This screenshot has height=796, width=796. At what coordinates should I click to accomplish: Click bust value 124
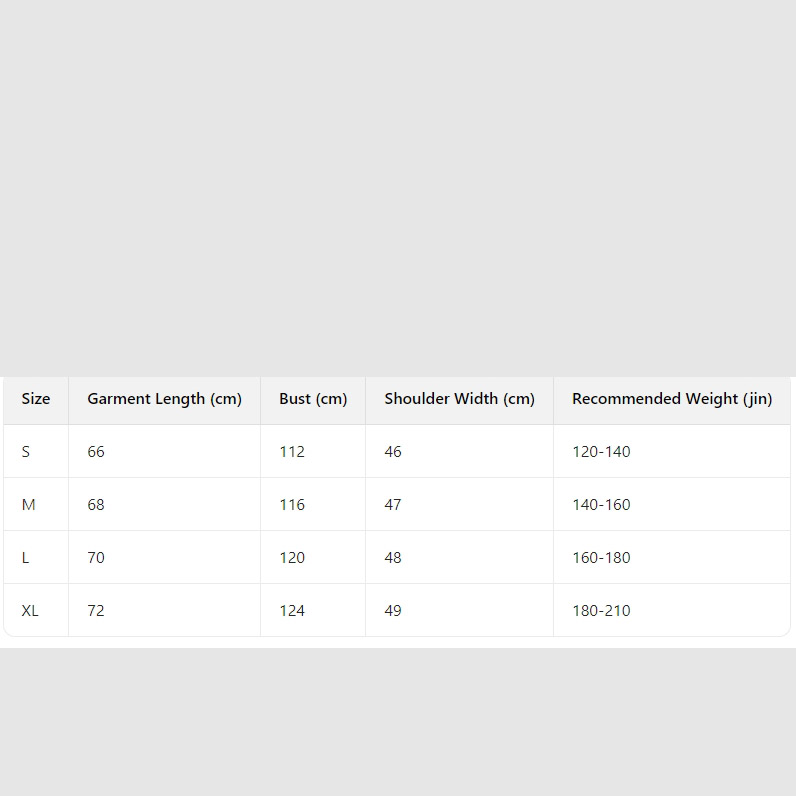[292, 611]
